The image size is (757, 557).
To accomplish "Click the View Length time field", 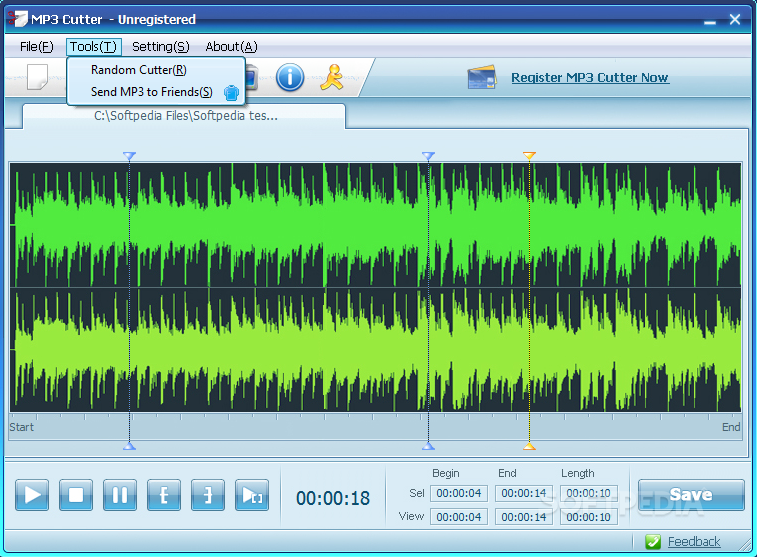I will point(589,517).
